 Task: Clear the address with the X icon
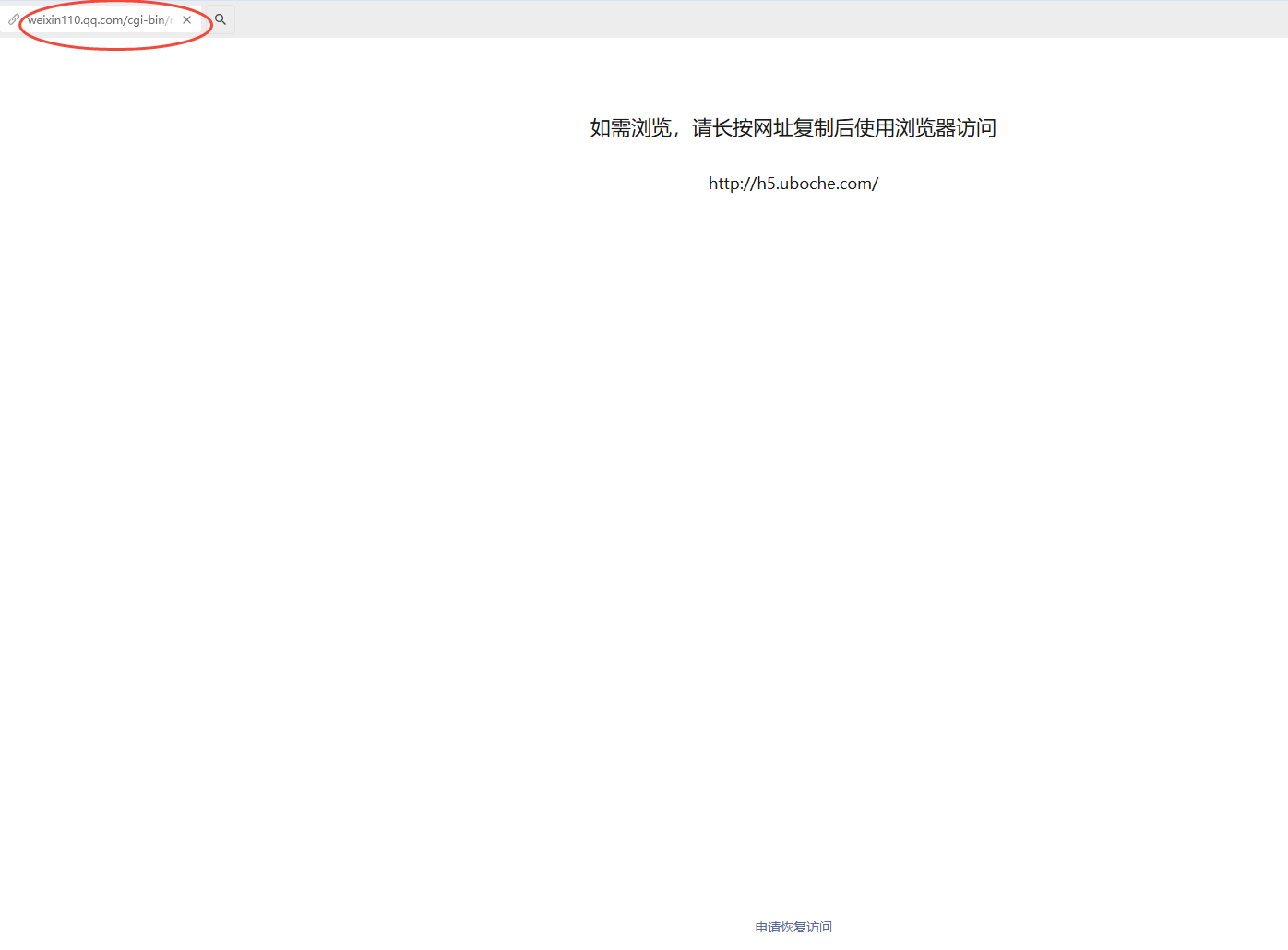tap(186, 19)
